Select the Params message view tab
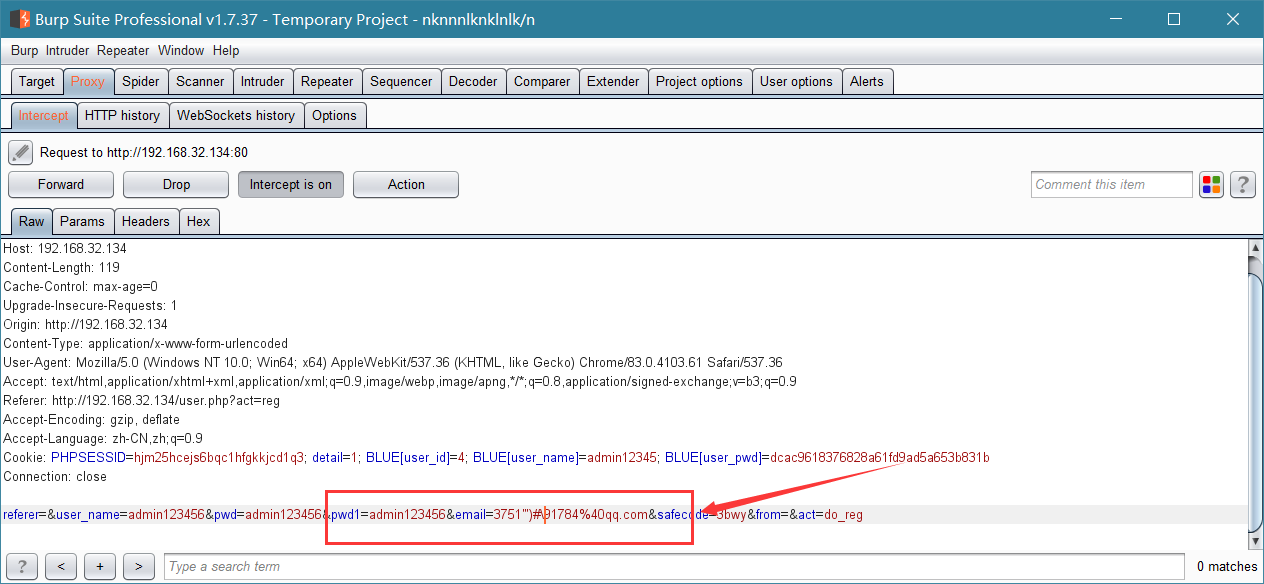This screenshot has height=584, width=1264. click(x=82, y=222)
